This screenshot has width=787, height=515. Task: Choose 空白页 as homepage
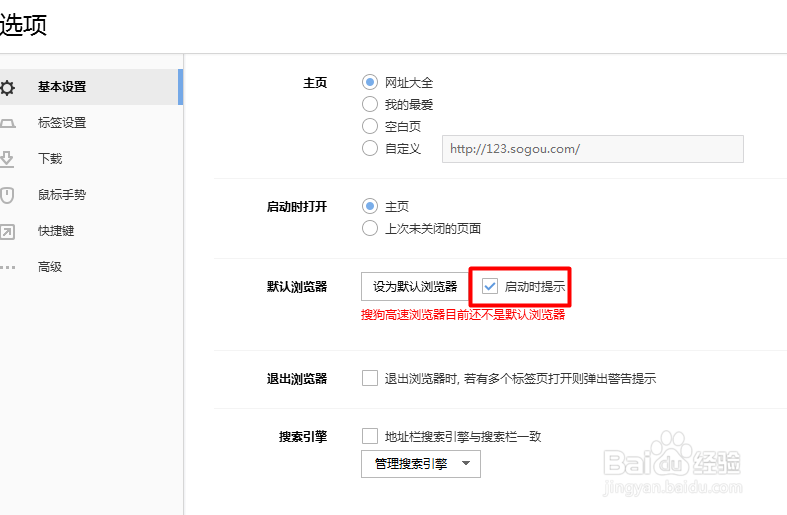[370, 126]
